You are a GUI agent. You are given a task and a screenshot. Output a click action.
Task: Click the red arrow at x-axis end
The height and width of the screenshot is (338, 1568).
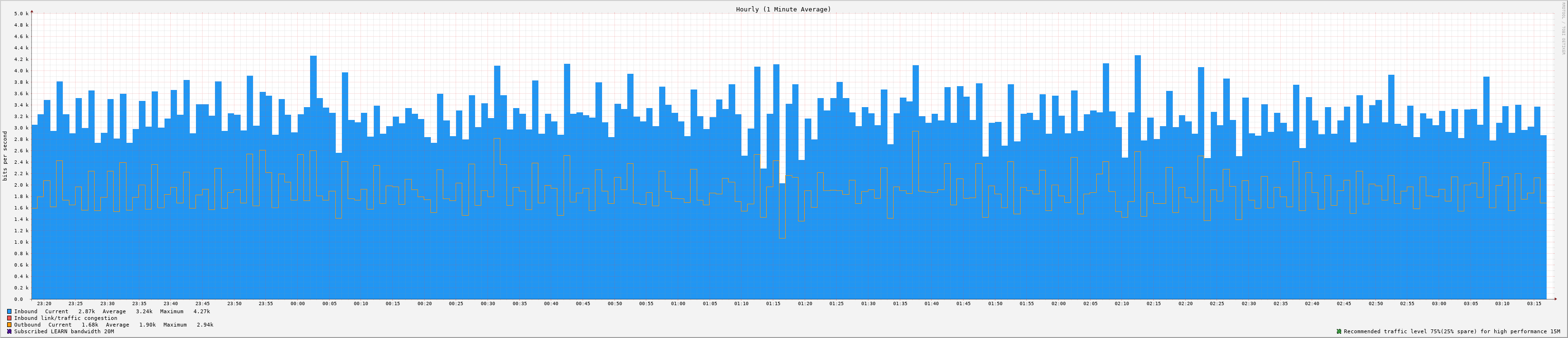[x=1555, y=299]
